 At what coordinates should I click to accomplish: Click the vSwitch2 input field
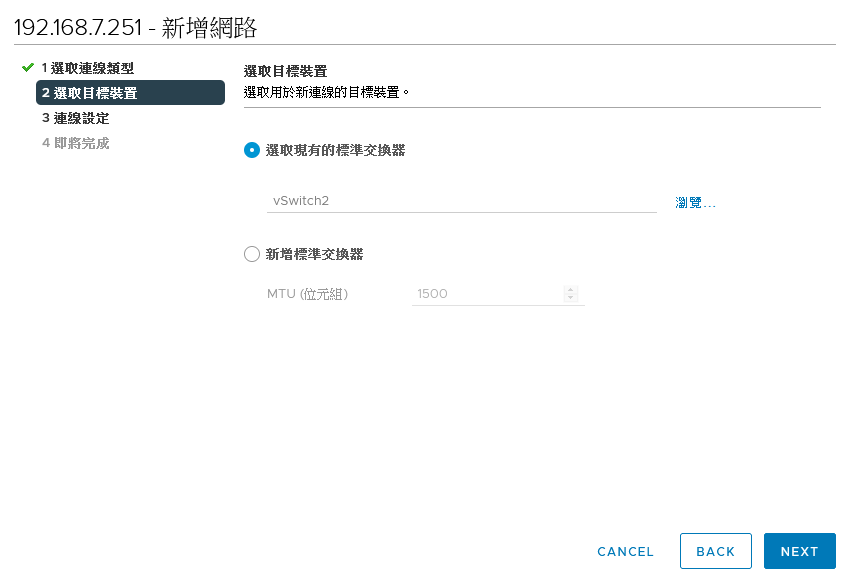(461, 201)
